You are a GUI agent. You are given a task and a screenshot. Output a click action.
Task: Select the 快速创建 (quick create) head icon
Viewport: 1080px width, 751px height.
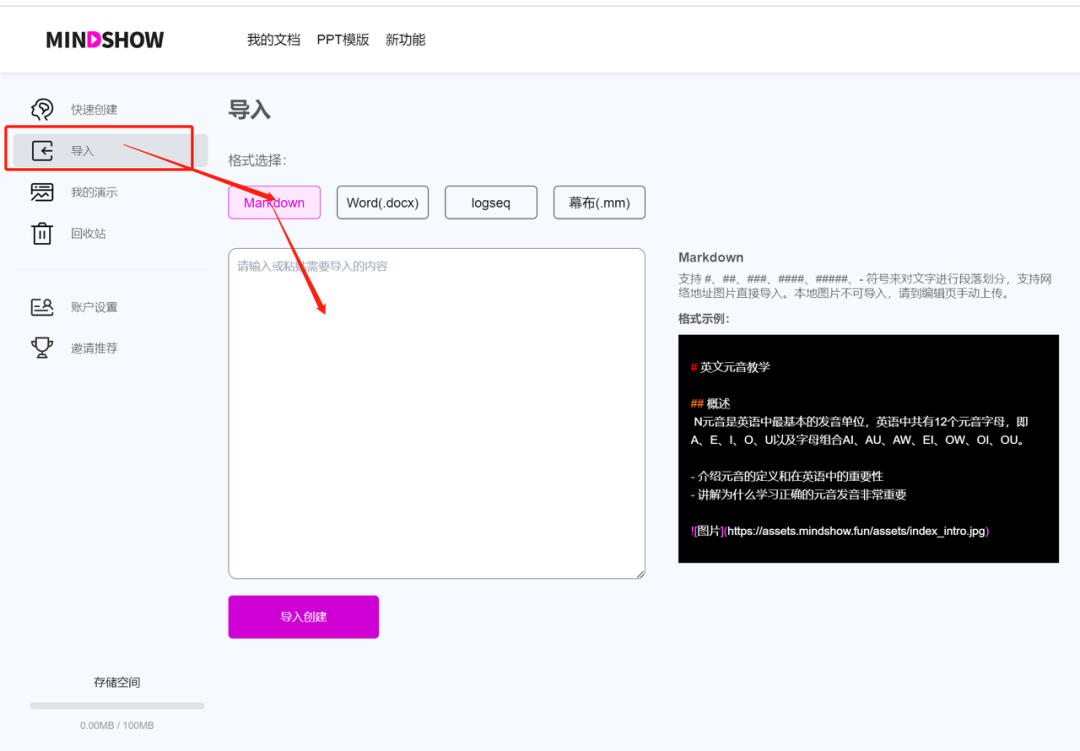coord(41,108)
